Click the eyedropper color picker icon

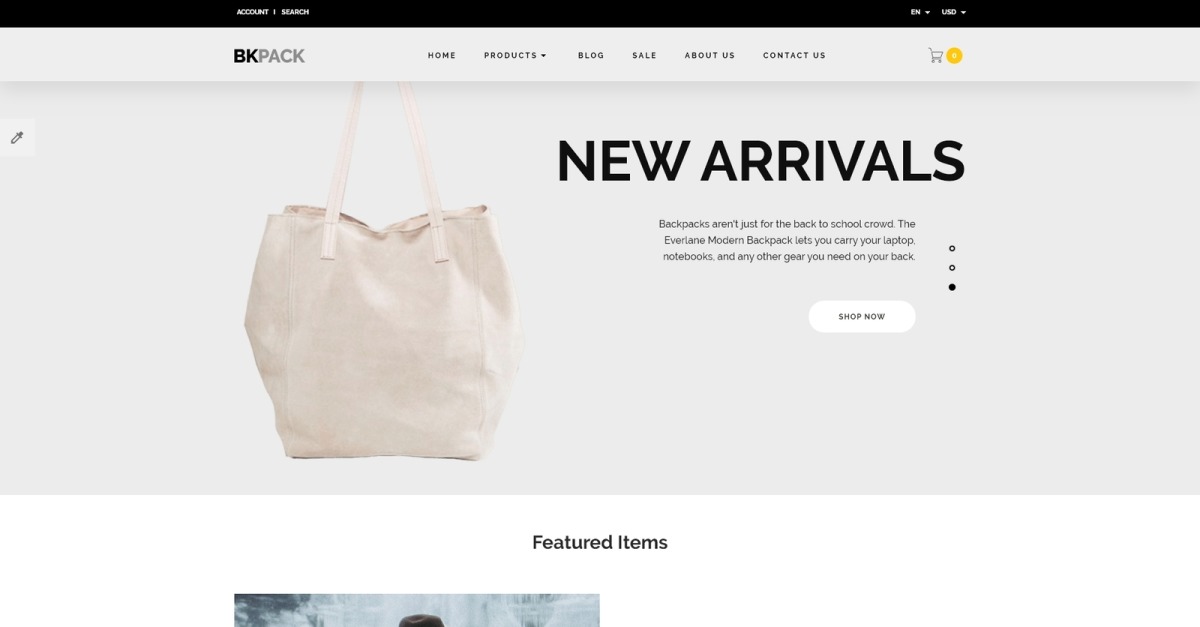point(17,137)
